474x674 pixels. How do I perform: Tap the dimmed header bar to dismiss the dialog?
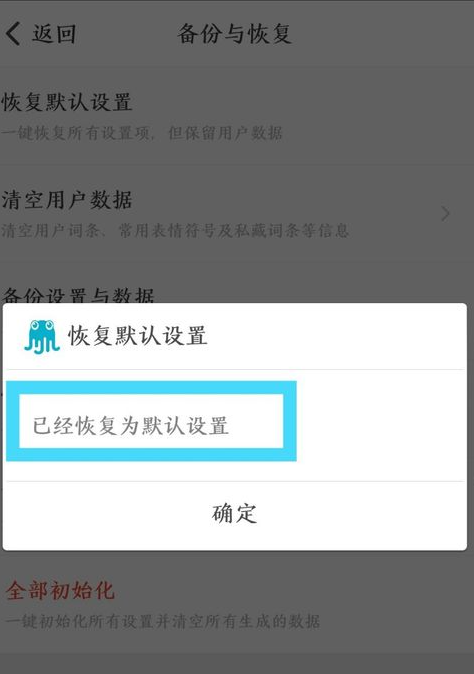237,34
